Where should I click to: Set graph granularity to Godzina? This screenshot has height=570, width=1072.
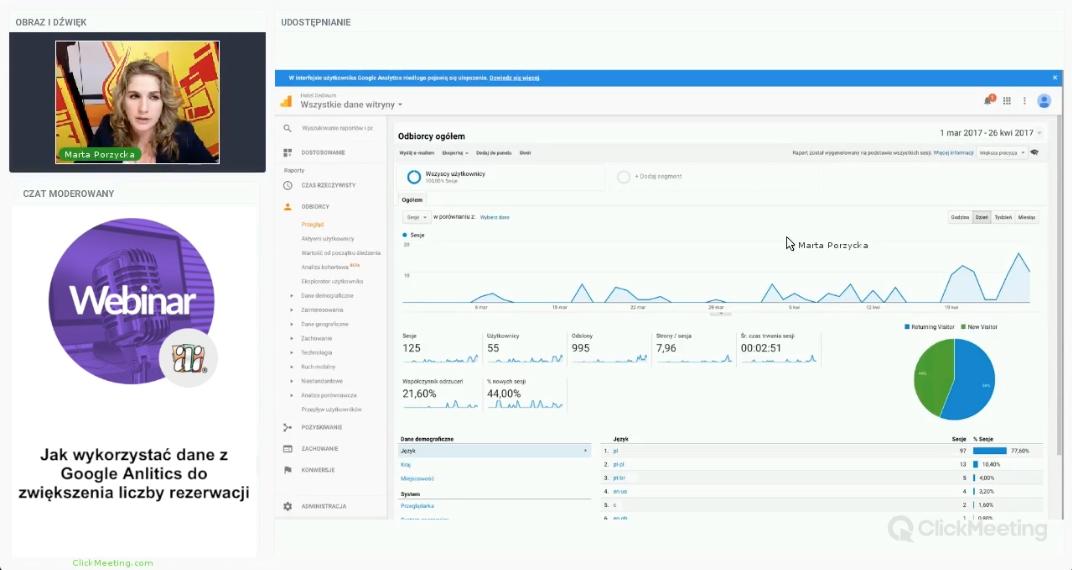click(960, 217)
